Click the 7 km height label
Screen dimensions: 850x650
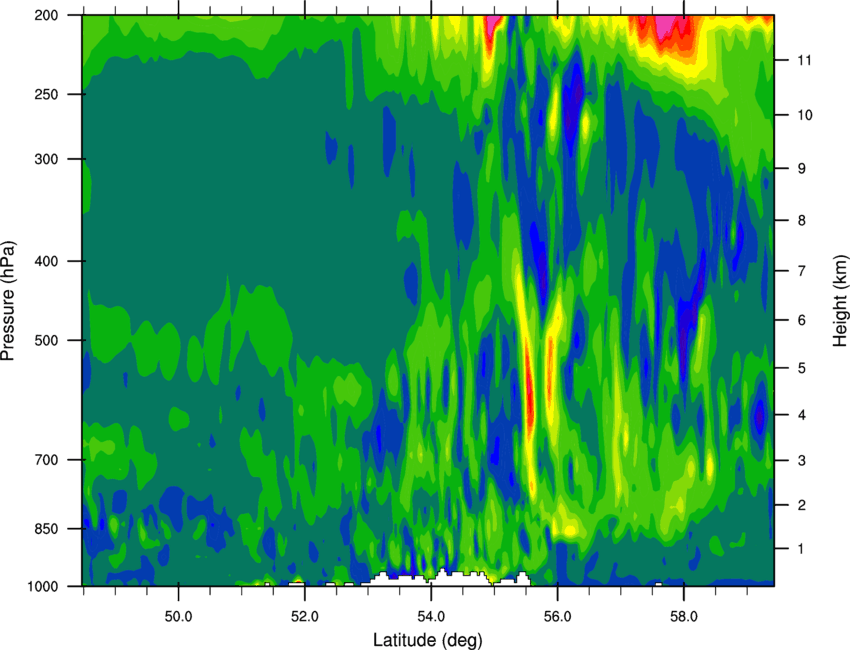pos(802,271)
